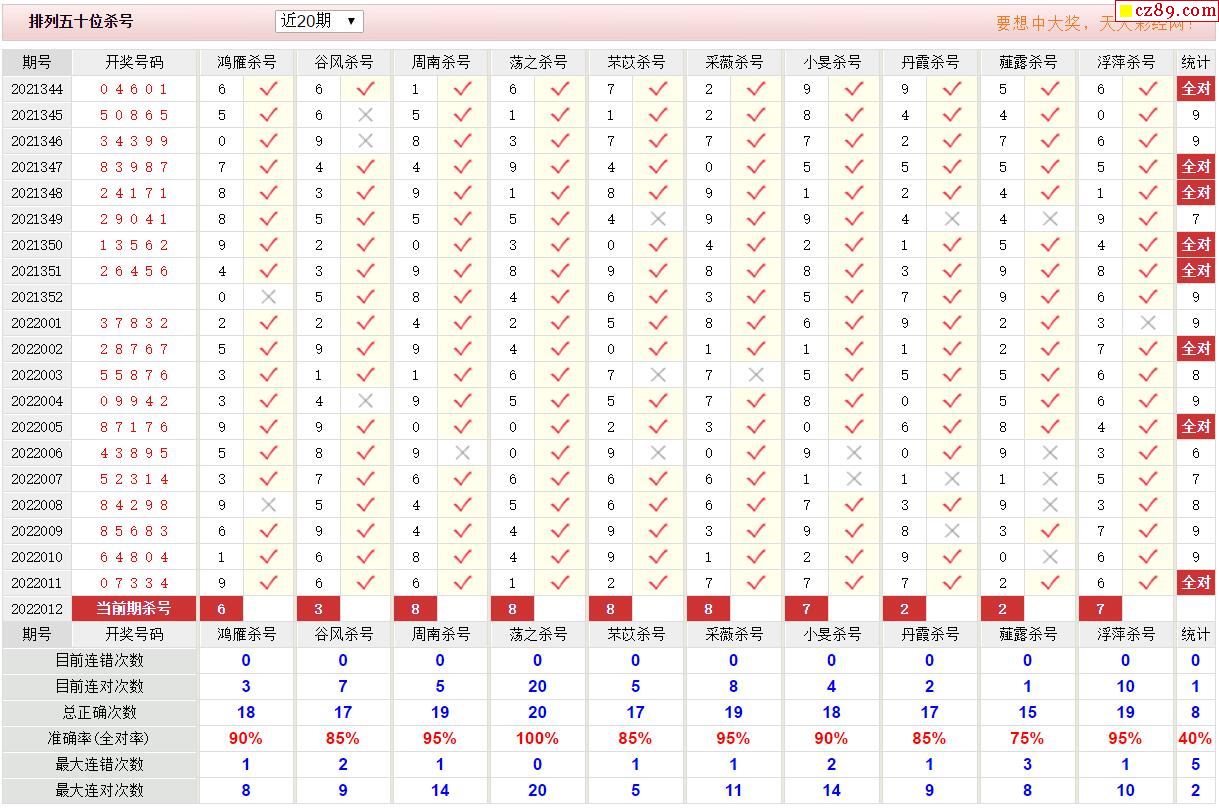Click the 全对 badge in row 2022002

pos(1196,348)
